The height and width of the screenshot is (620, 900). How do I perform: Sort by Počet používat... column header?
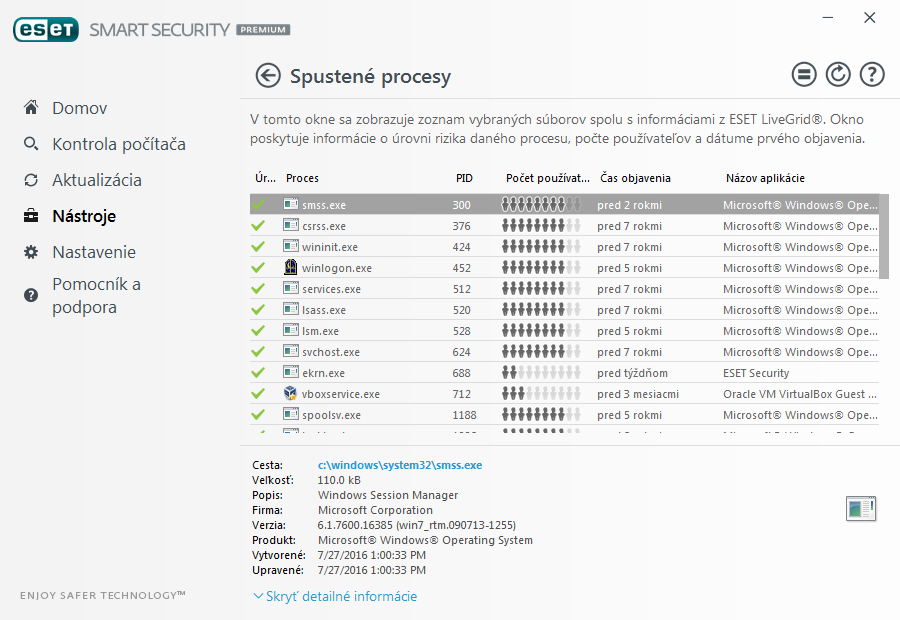[x=548, y=178]
